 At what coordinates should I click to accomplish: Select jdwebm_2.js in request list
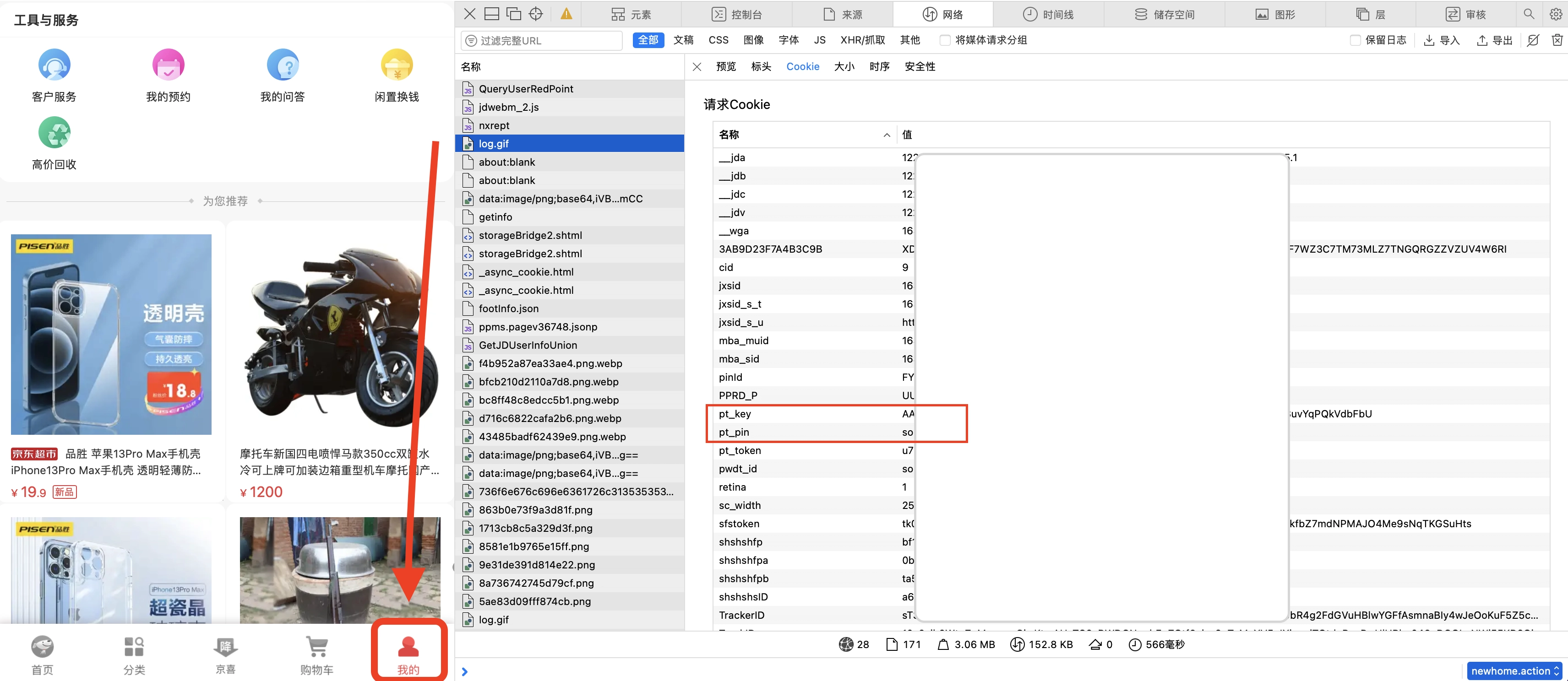point(570,107)
